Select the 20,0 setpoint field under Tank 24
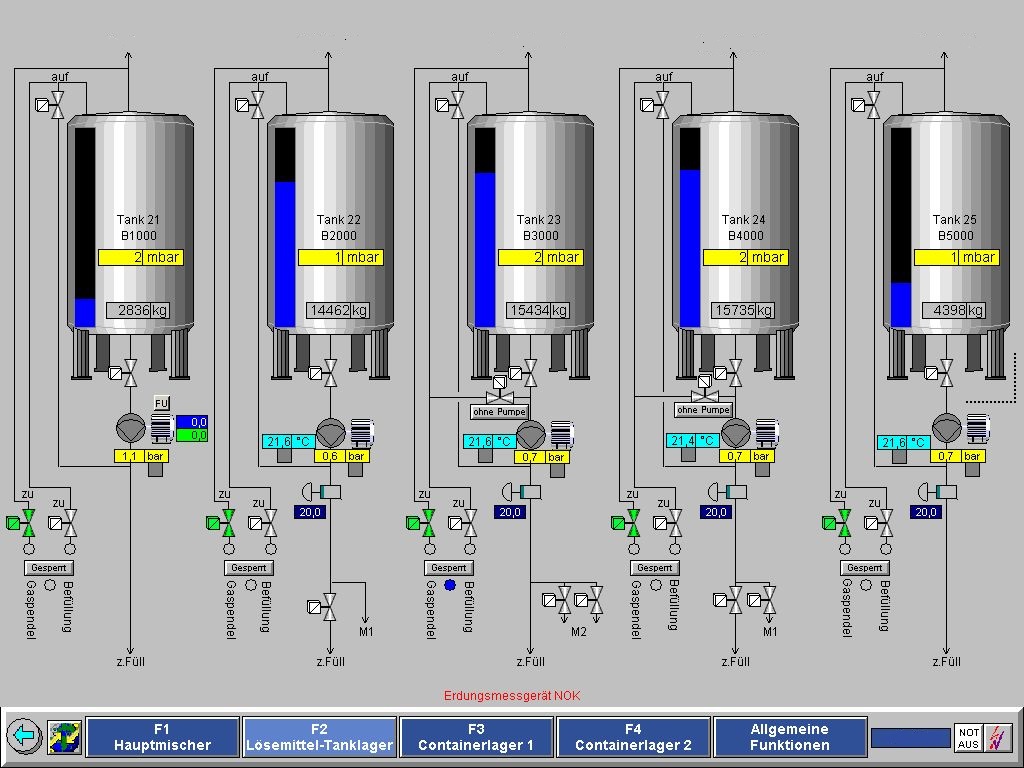Viewport: 1024px width, 768px height. tap(716, 512)
